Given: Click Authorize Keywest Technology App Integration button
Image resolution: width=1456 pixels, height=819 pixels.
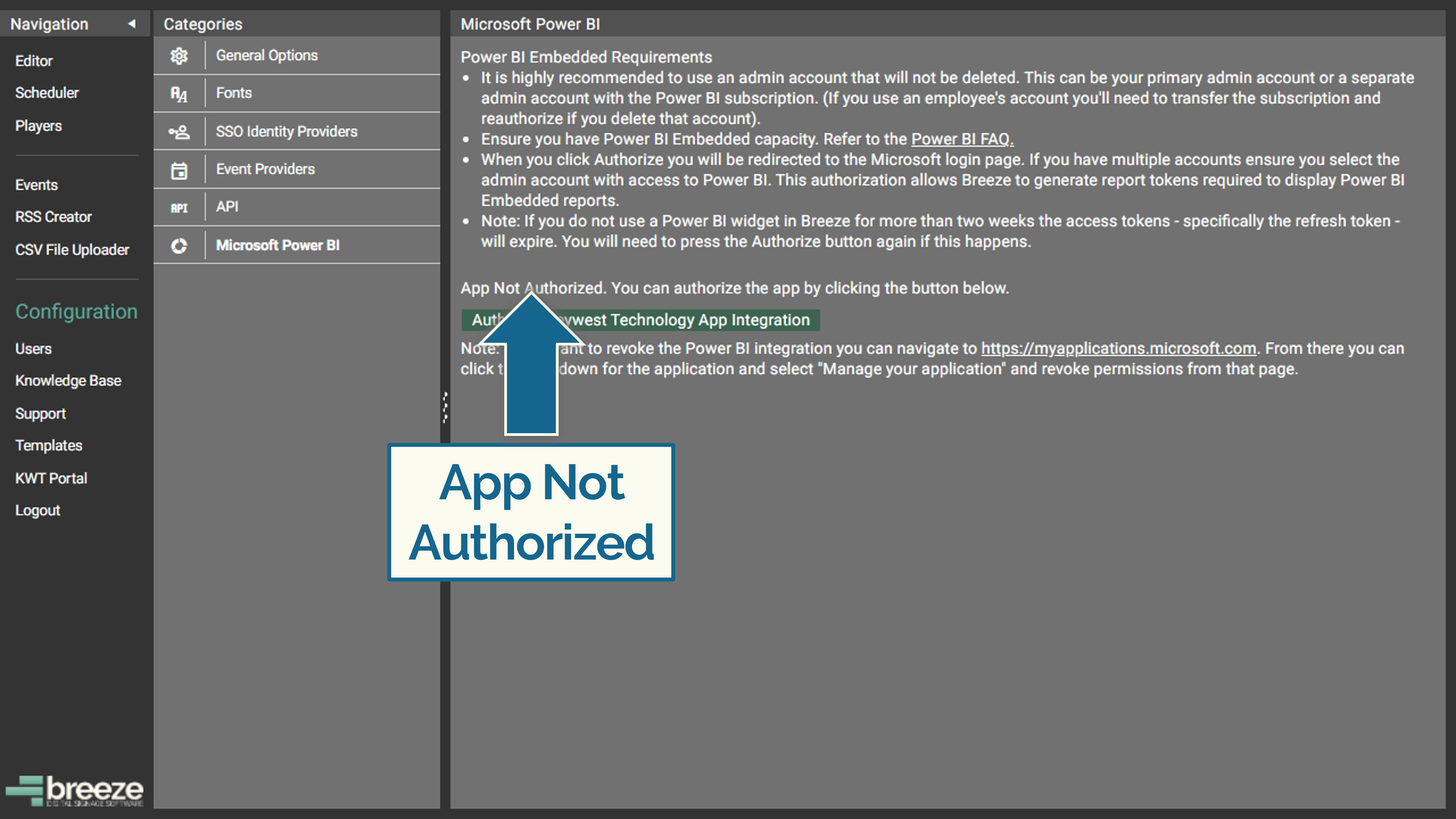Looking at the screenshot, I should pyautogui.click(x=641, y=320).
